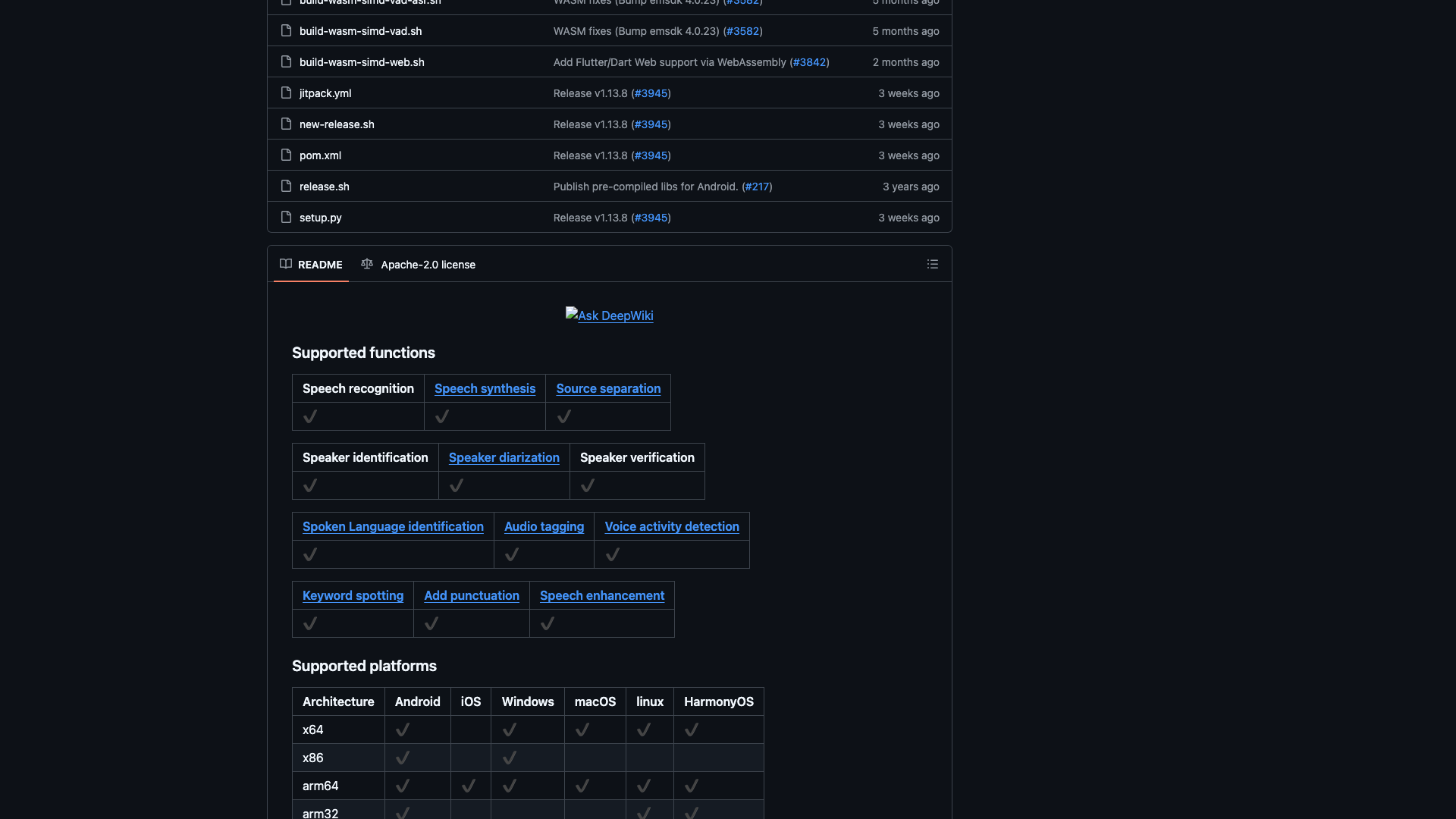Click the book icon on README tab

pos(286,264)
